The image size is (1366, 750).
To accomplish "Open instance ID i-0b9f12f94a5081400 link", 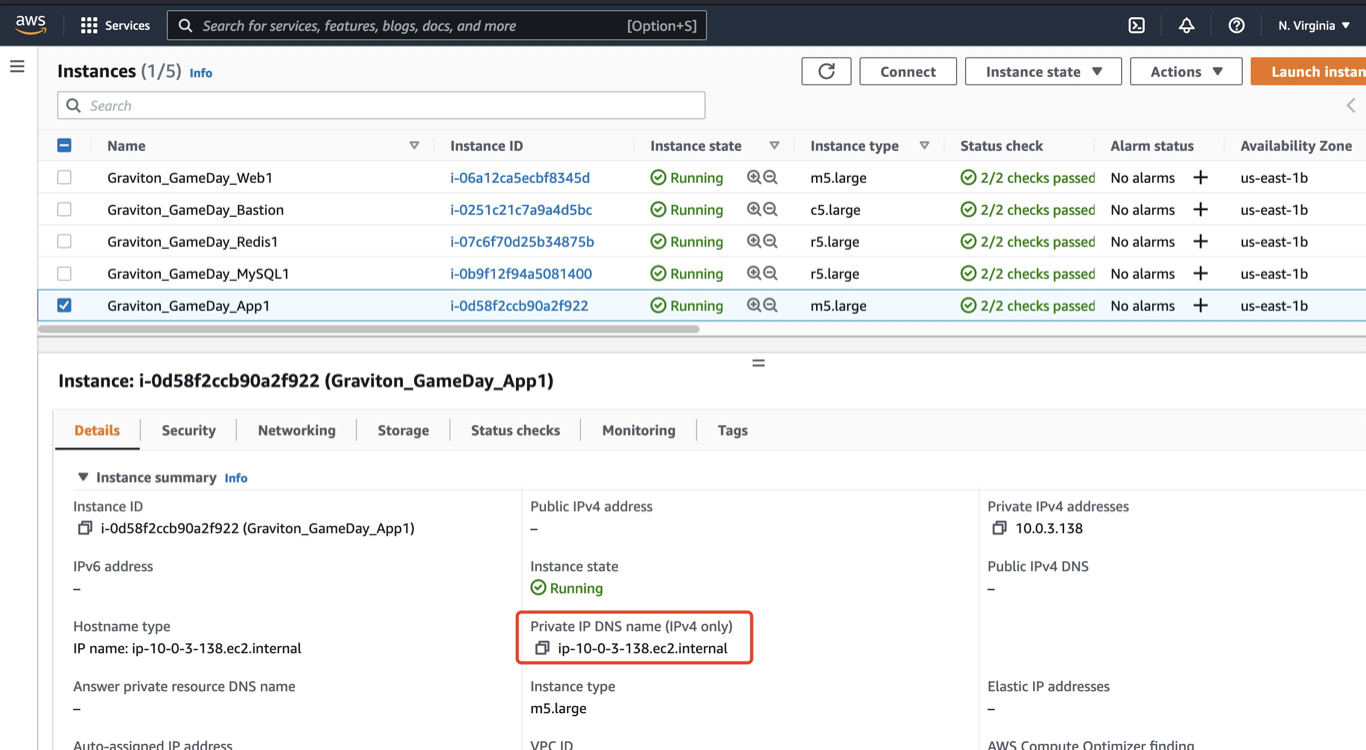I will [x=520, y=273].
